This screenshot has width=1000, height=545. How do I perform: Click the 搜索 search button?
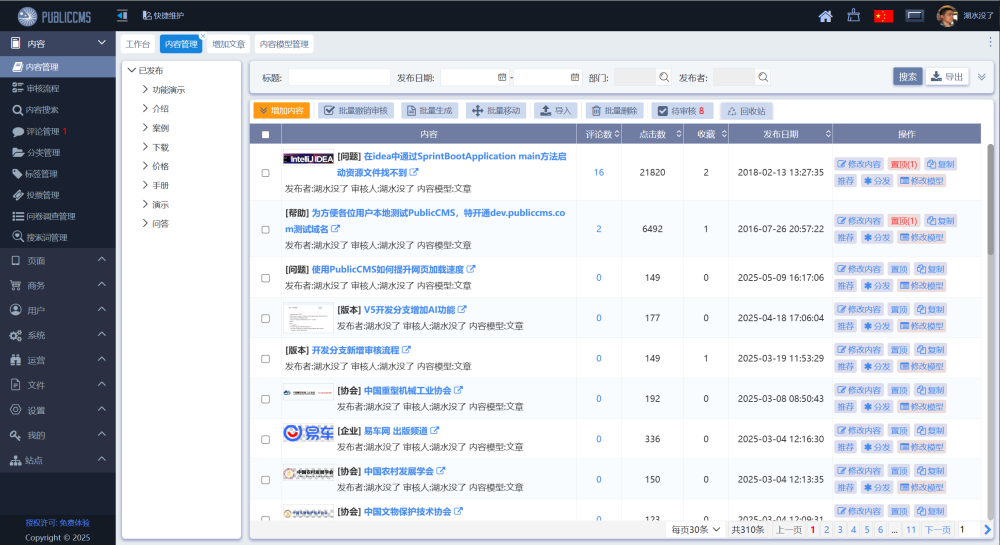907,77
